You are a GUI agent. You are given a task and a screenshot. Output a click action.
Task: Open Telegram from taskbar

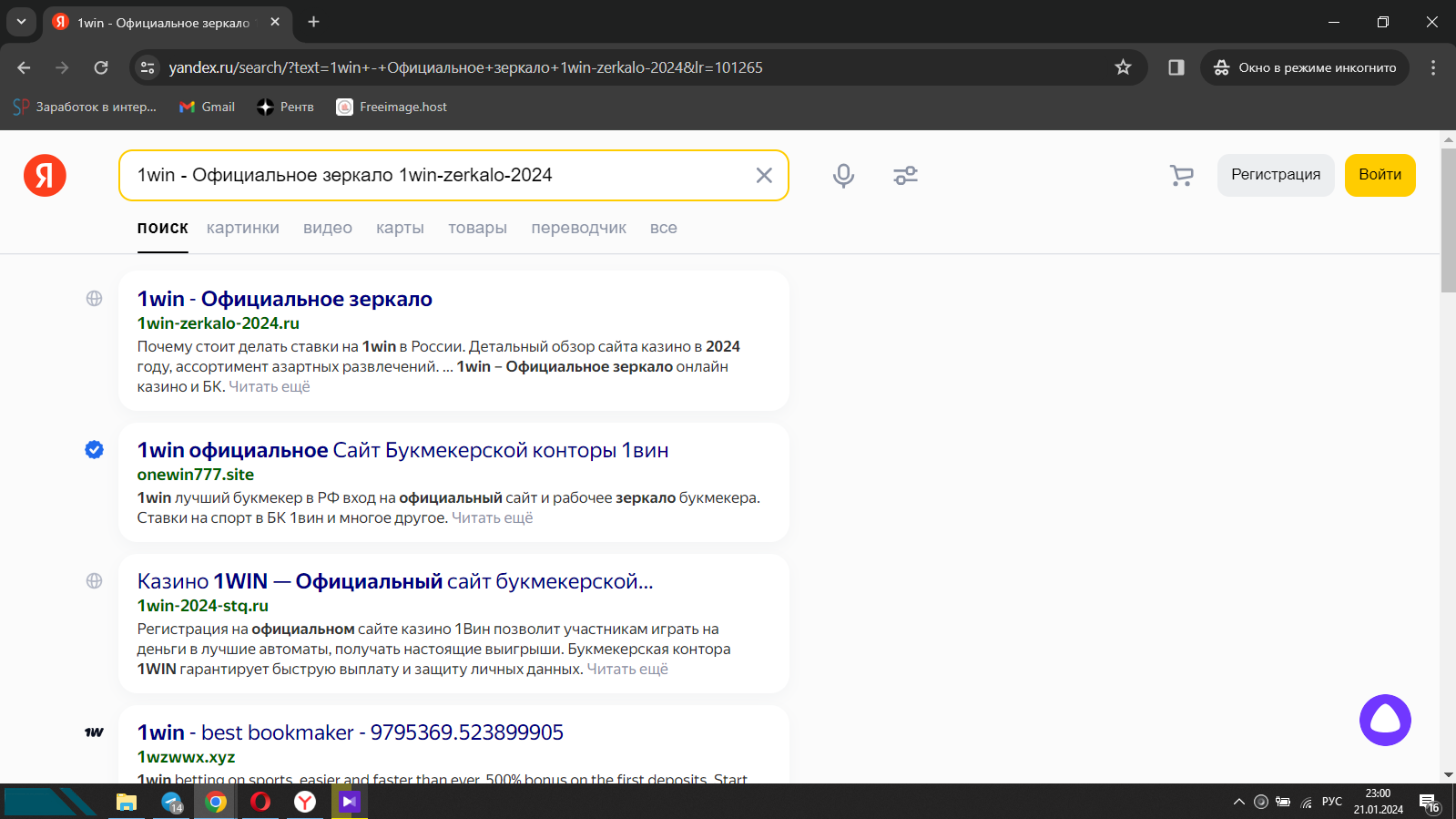[172, 802]
